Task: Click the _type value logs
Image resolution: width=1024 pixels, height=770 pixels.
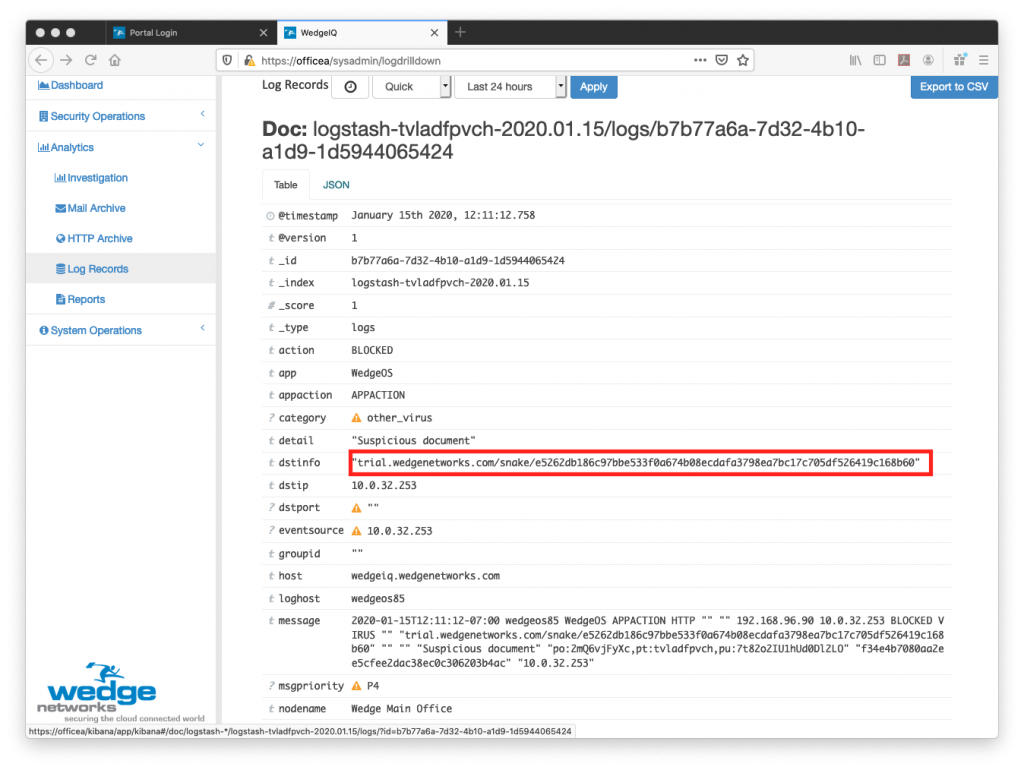Action: (363, 328)
